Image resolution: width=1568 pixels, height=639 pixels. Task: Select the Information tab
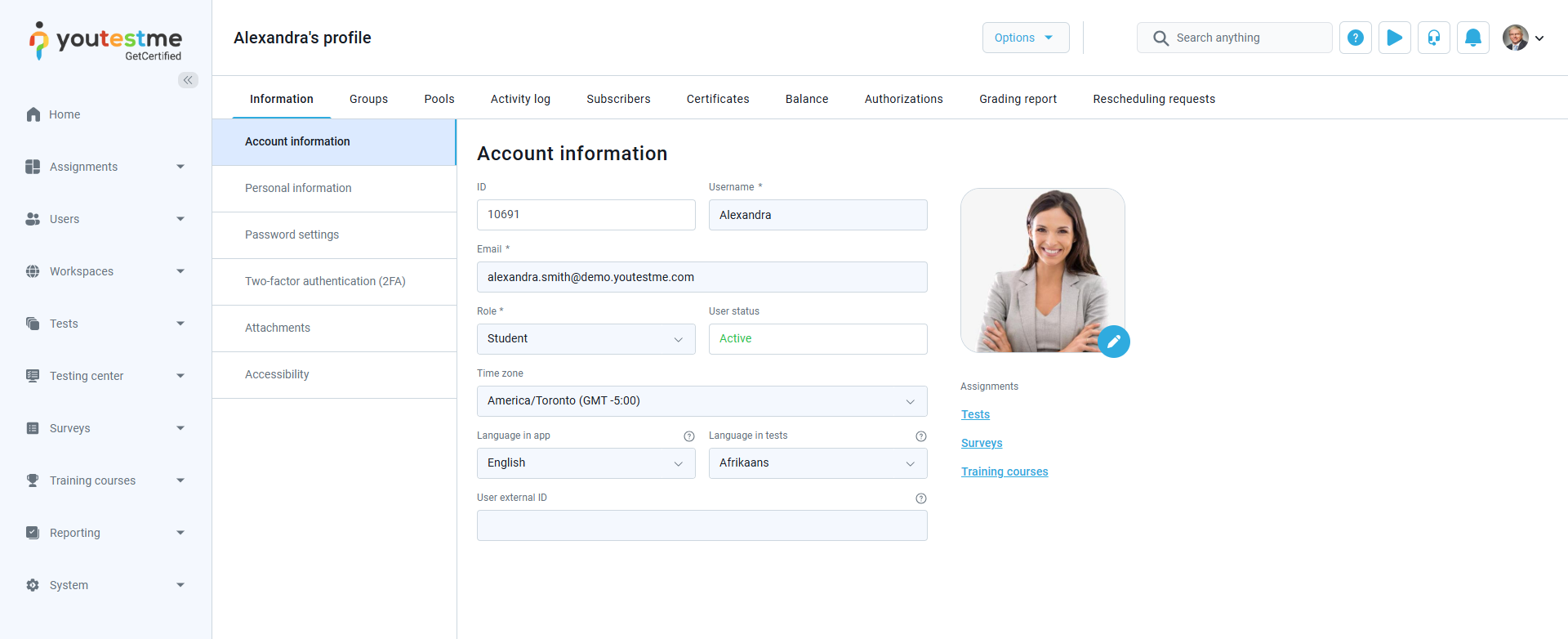click(x=282, y=99)
